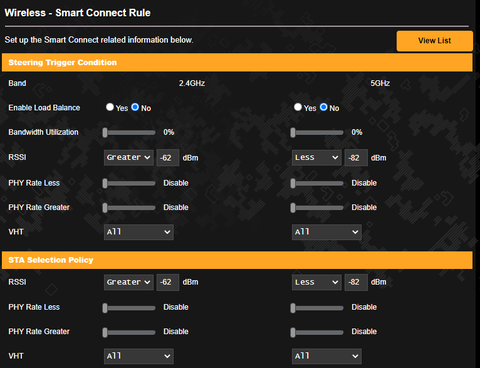Open STA Selection Policy 2.4GHz RSSI Greater dropdown
This screenshot has width=480, height=368.
click(x=129, y=282)
